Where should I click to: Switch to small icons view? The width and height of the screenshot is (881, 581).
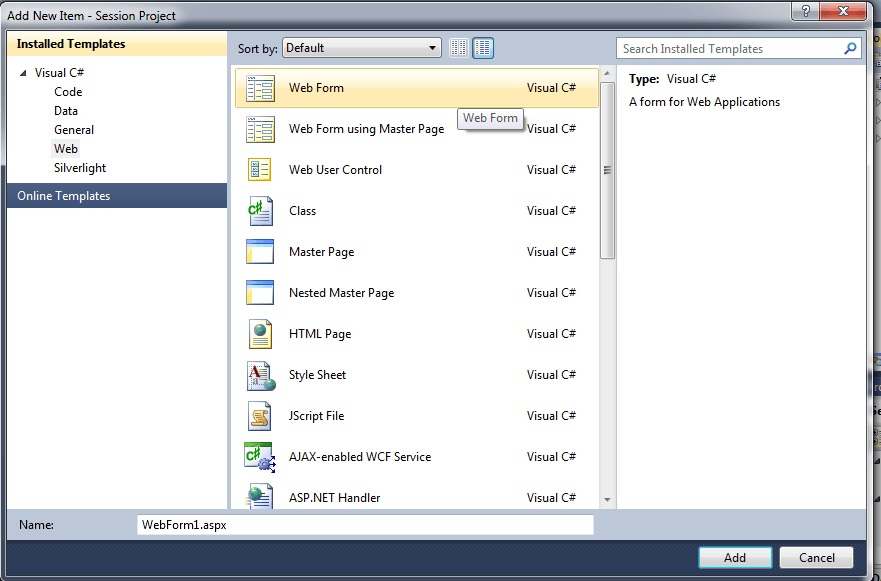tap(459, 48)
